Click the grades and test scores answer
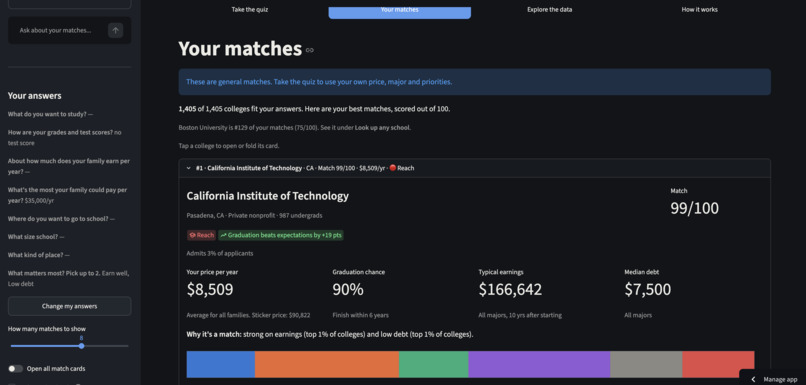This screenshot has height=385, width=806. (65, 137)
